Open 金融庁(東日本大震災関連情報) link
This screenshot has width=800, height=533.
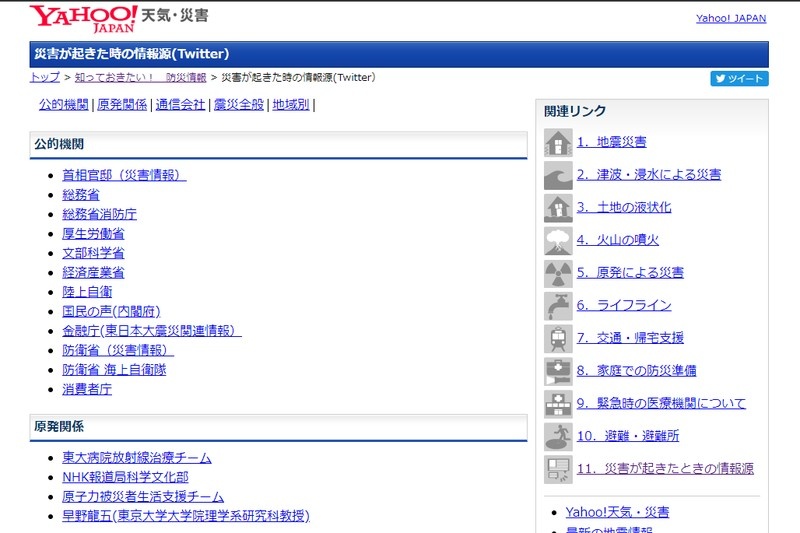coord(152,331)
